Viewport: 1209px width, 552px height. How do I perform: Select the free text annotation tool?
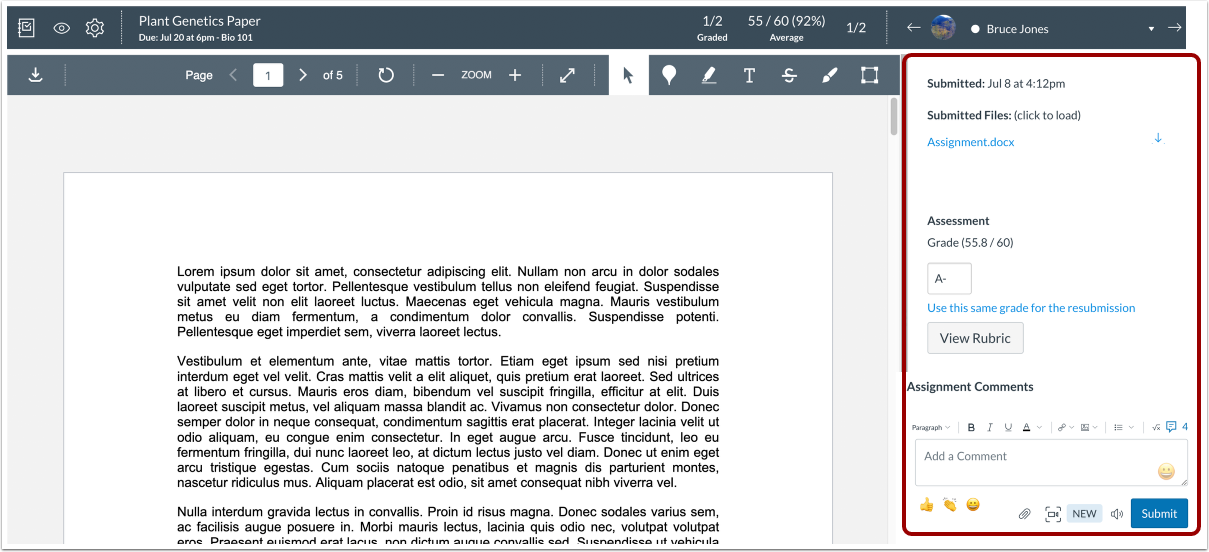(x=749, y=75)
